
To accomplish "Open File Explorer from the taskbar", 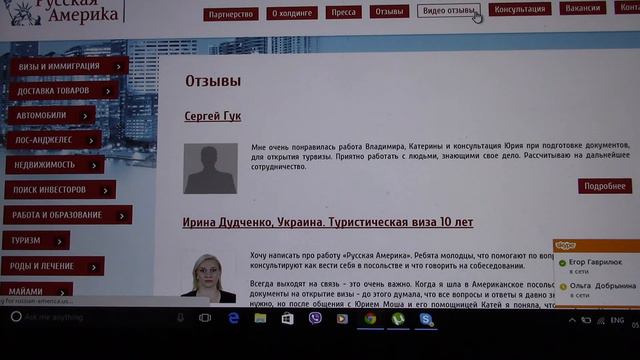I will (x=260, y=318).
